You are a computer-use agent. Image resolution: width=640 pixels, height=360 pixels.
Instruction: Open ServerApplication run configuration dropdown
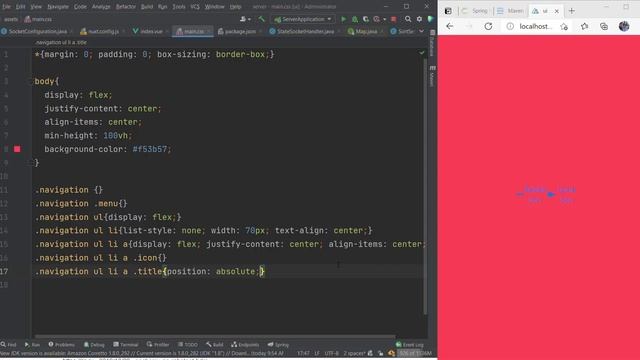click(303, 19)
